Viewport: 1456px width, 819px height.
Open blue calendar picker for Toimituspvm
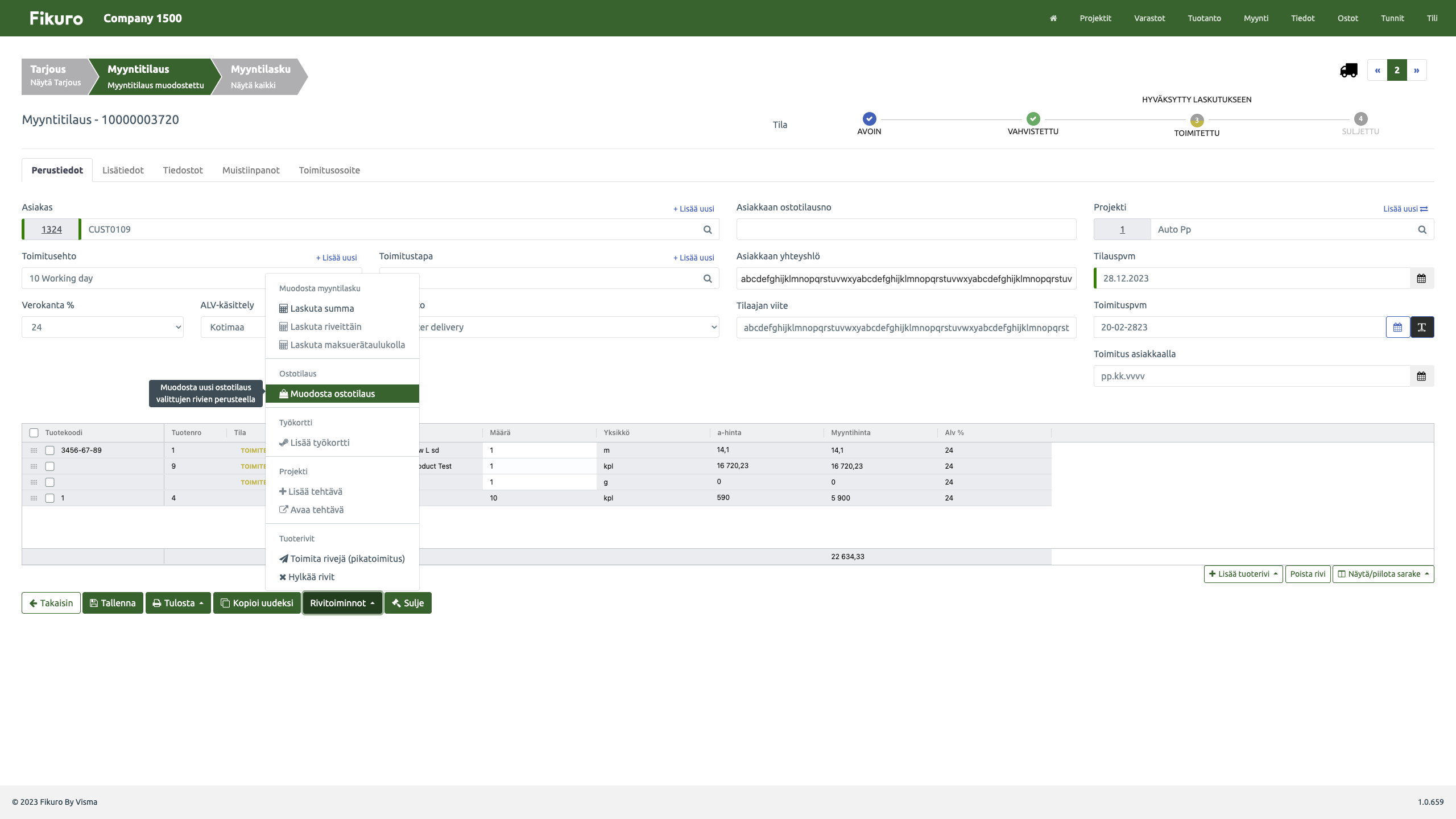click(x=1397, y=327)
